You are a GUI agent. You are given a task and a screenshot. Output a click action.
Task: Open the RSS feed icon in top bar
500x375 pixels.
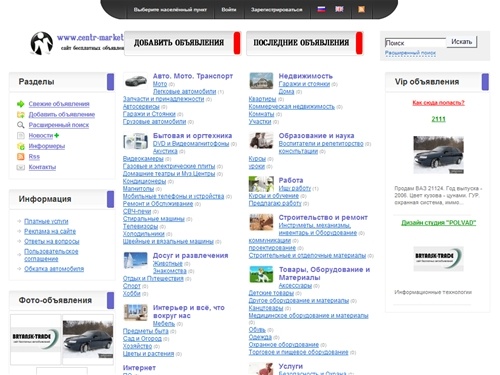coord(361,9)
